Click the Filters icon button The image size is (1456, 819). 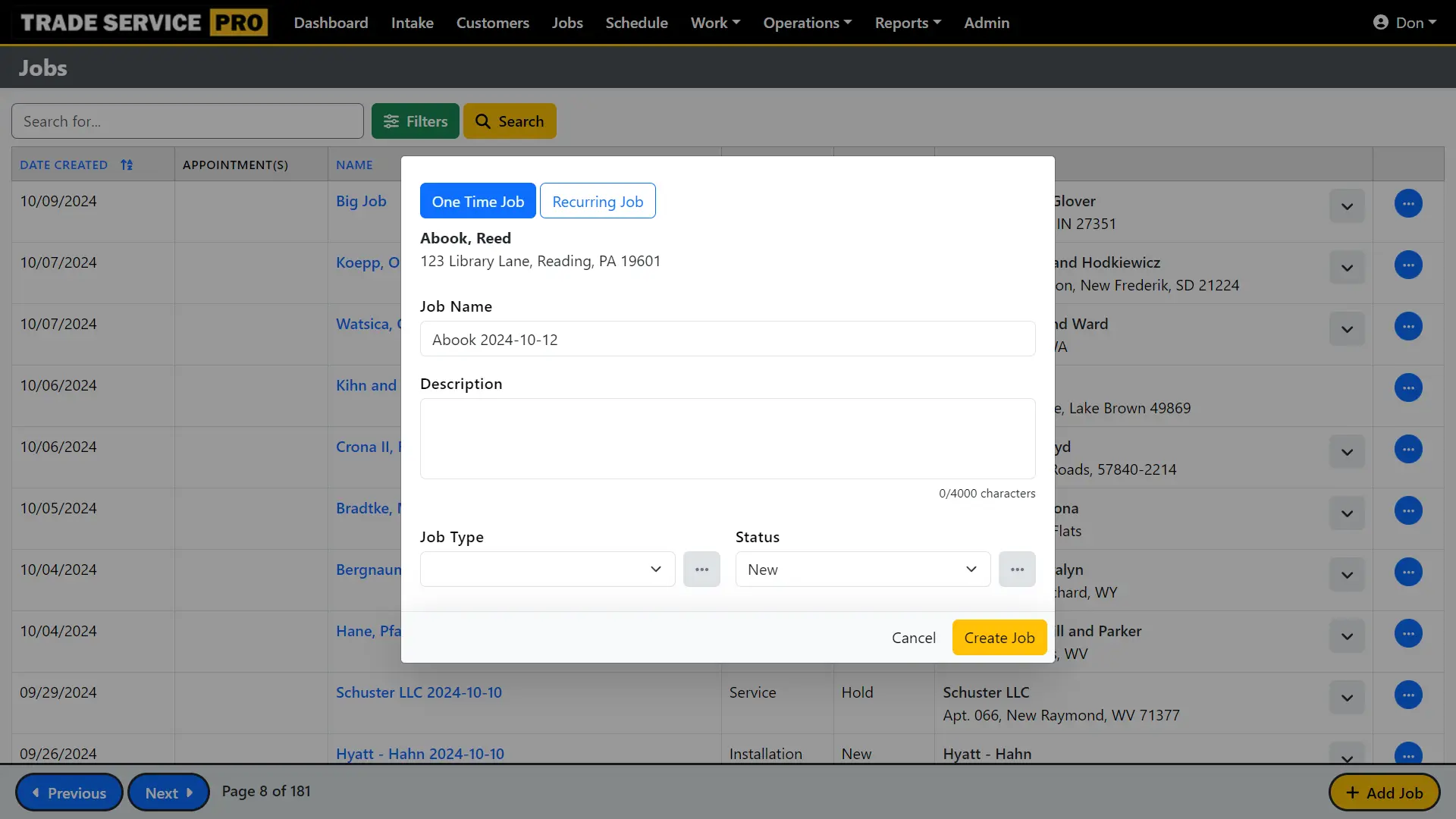(392, 121)
